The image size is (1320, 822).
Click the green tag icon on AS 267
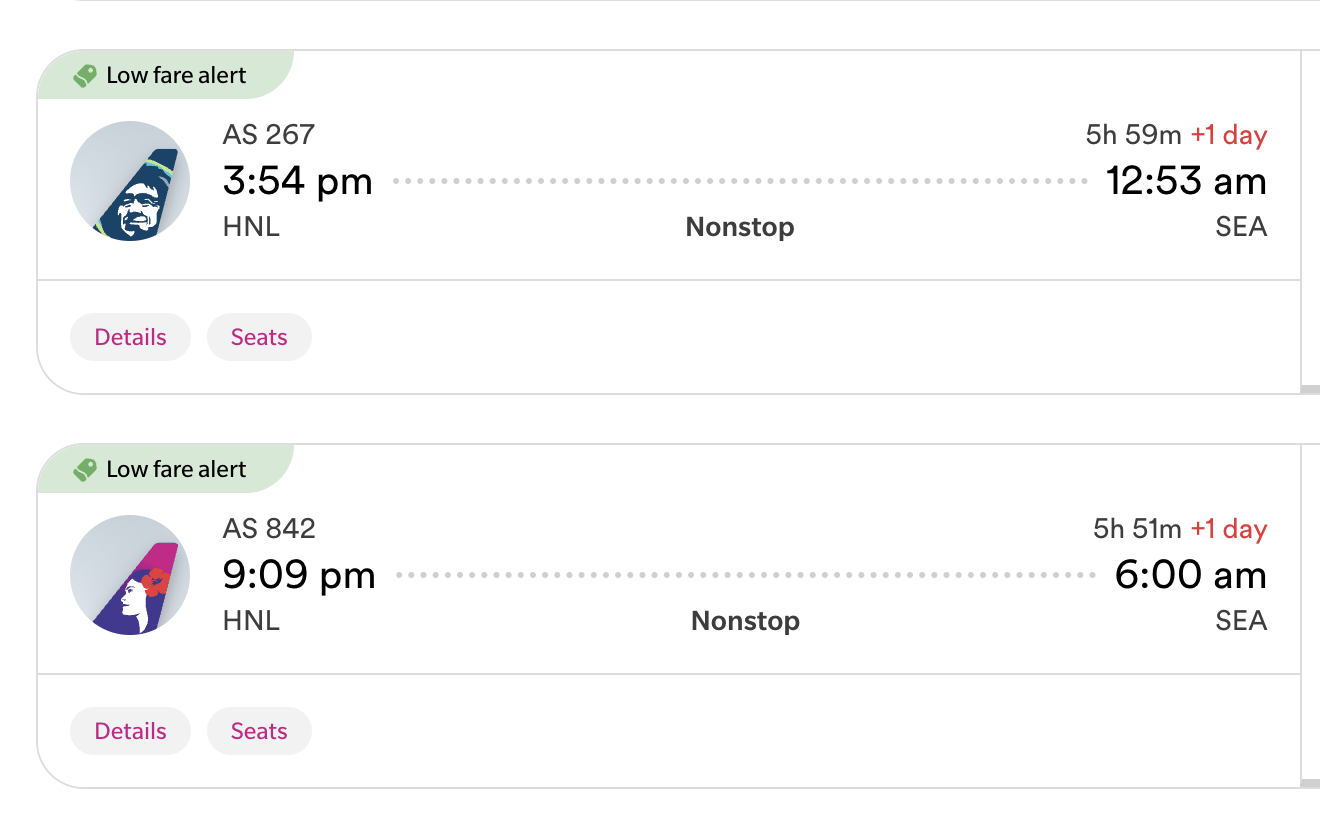click(x=85, y=76)
